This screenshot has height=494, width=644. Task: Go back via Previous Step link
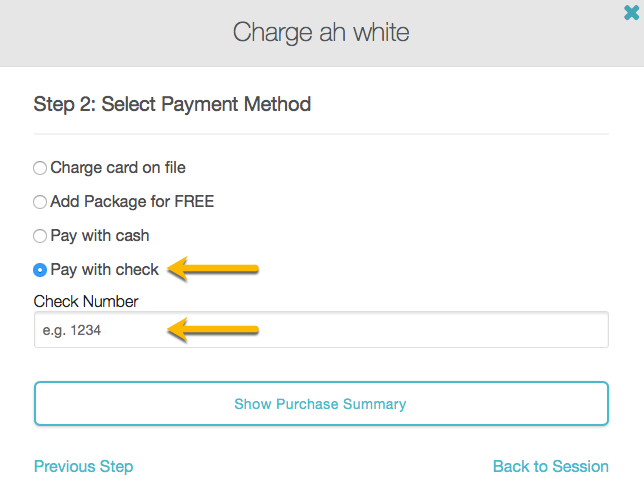(x=83, y=466)
